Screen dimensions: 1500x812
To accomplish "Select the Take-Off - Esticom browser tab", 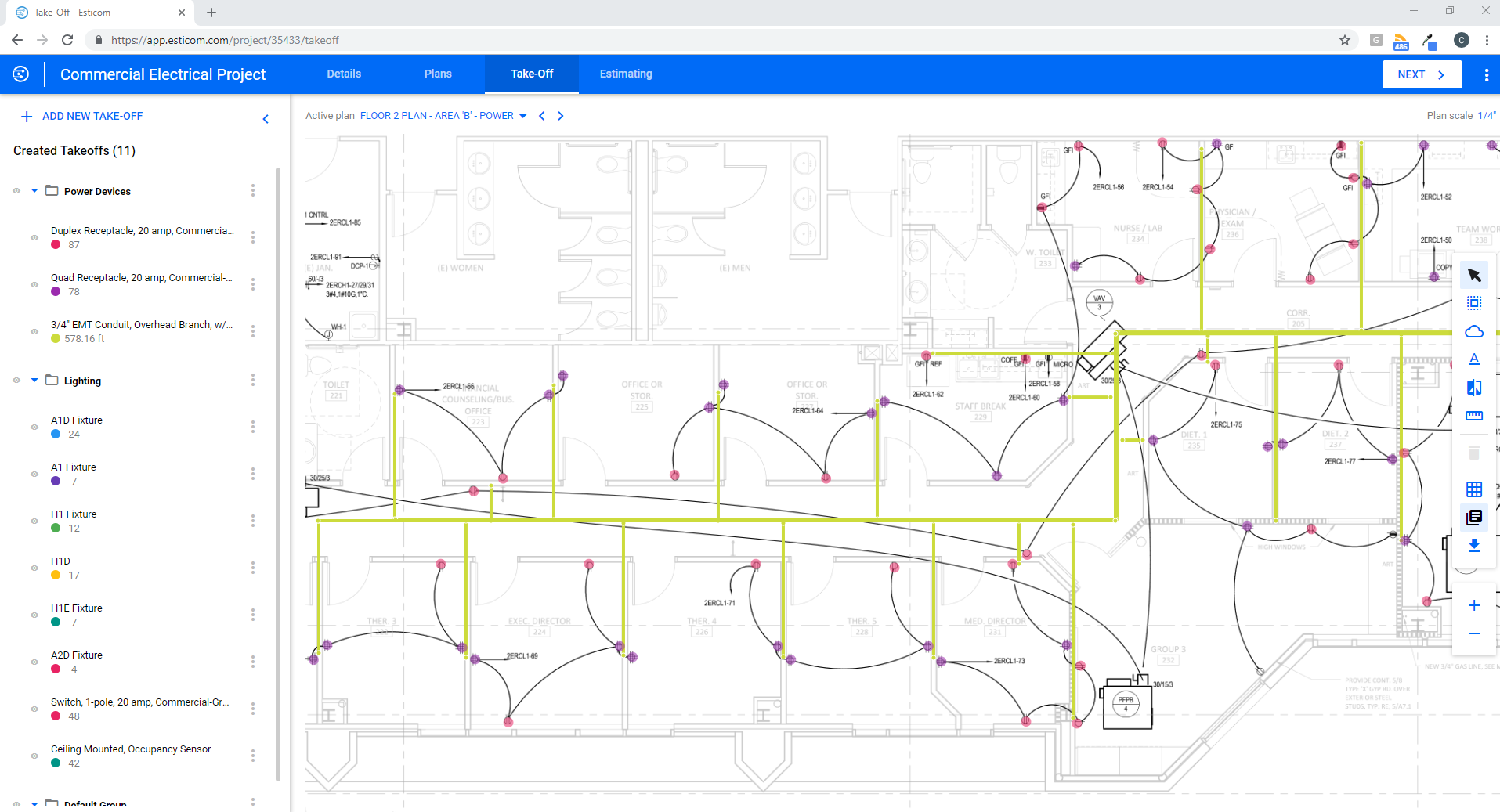I will pos(101,13).
